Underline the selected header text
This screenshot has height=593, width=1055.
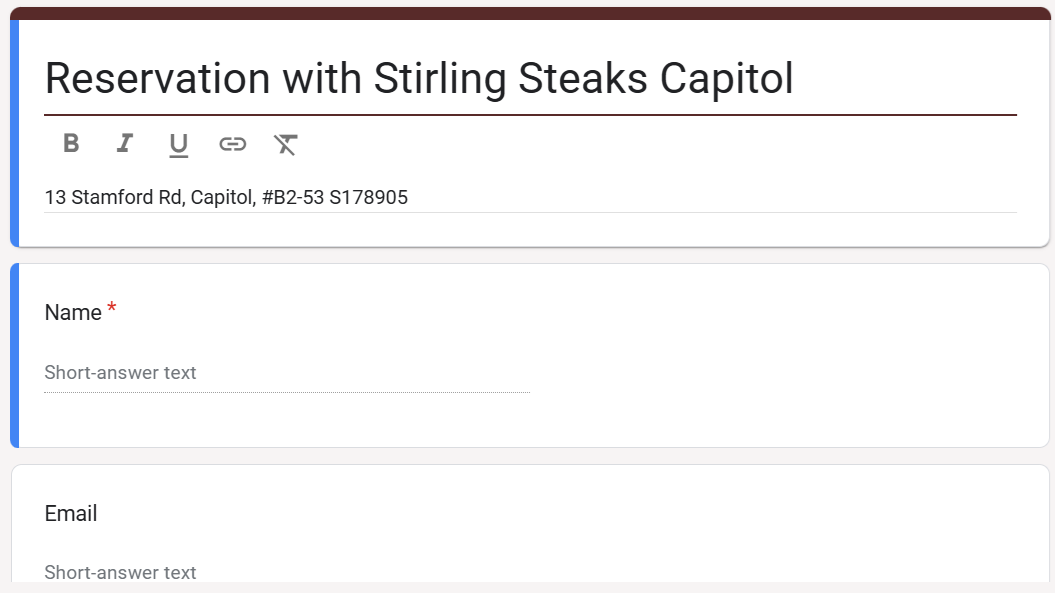[178, 145]
